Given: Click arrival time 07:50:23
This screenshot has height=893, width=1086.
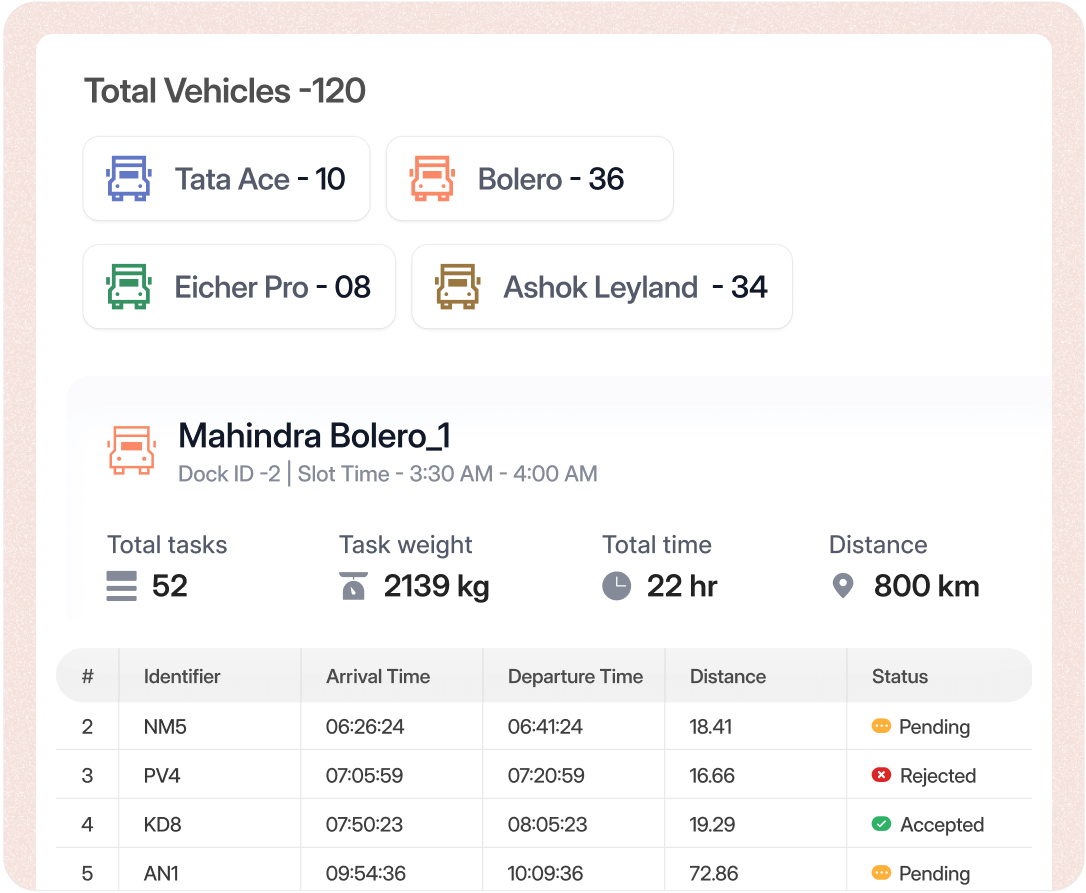Looking at the screenshot, I should point(364,824).
